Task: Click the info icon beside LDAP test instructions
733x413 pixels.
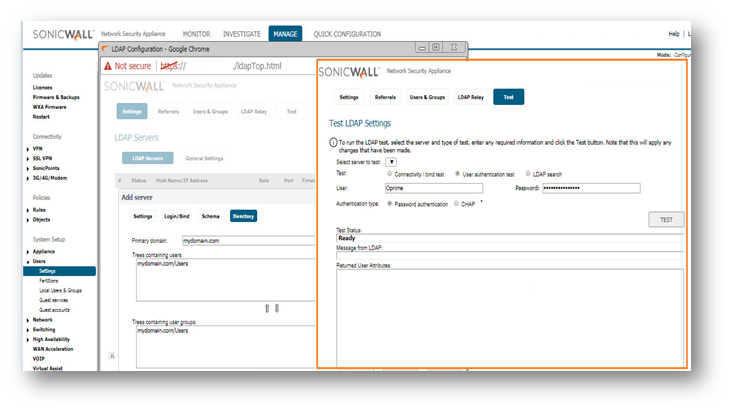Action: (x=333, y=143)
